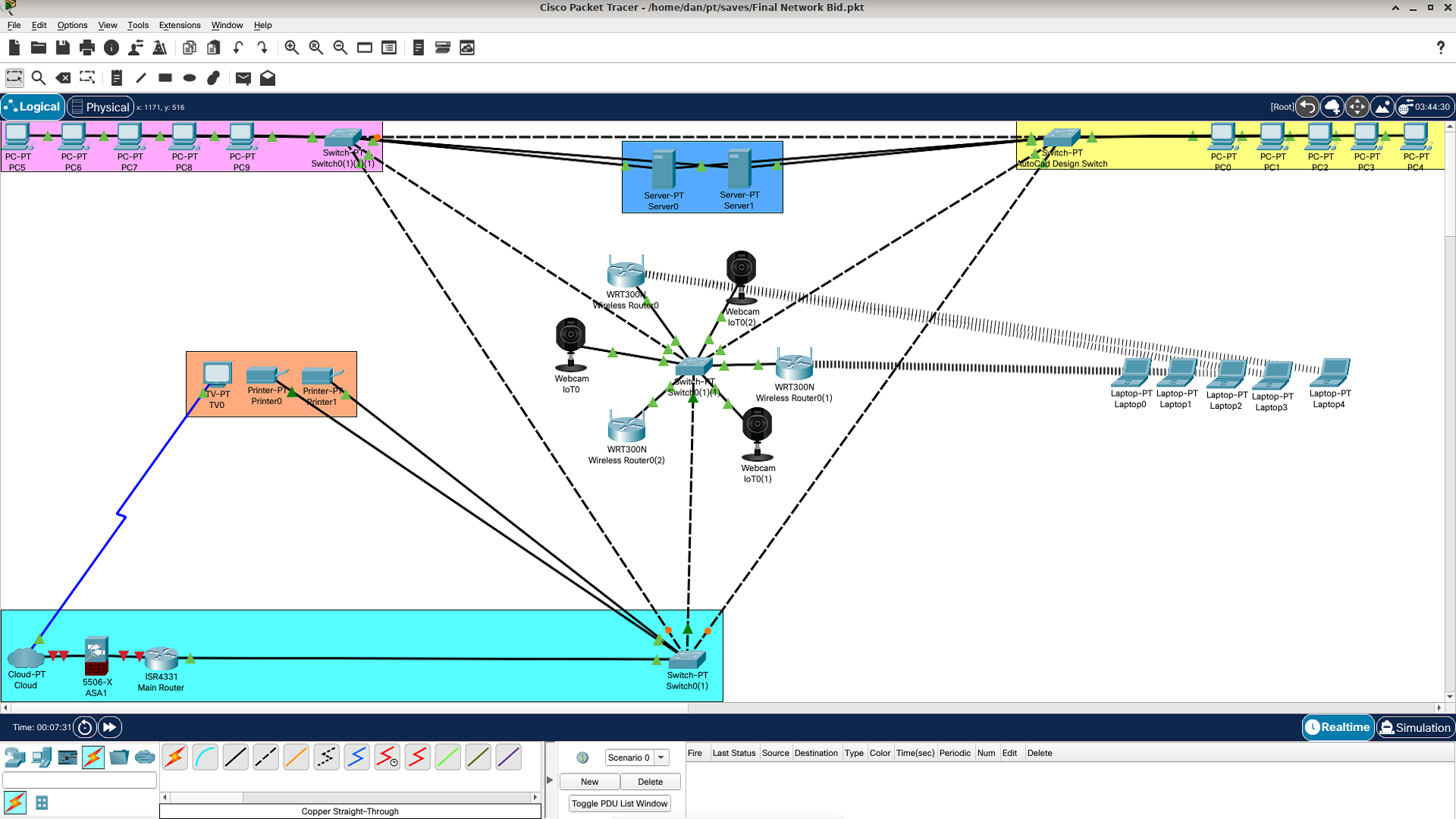The width and height of the screenshot is (1456, 819).
Task: Choose the Delete tool
Action: pyautogui.click(x=63, y=77)
